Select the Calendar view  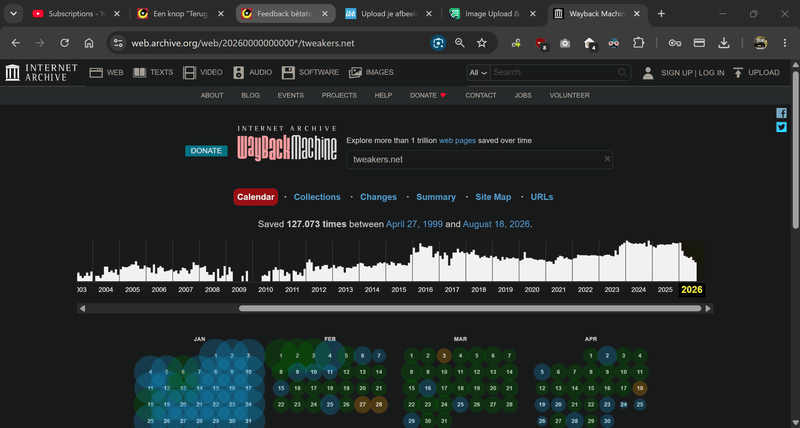pyautogui.click(x=256, y=197)
